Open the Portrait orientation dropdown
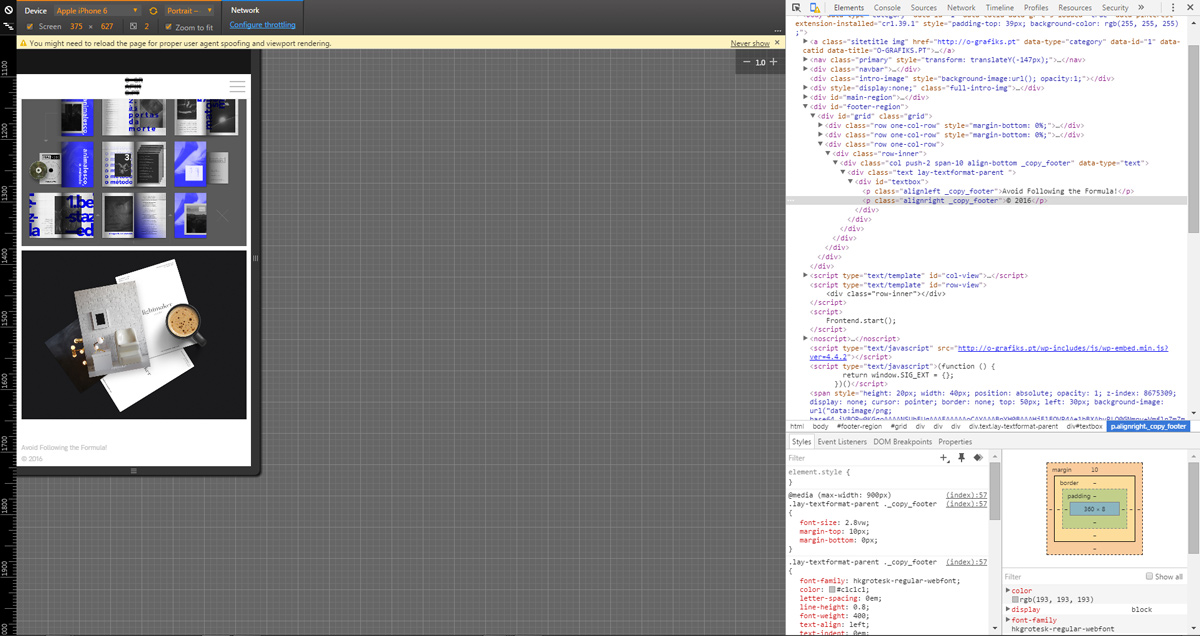The width and height of the screenshot is (1200, 636). [x=188, y=10]
